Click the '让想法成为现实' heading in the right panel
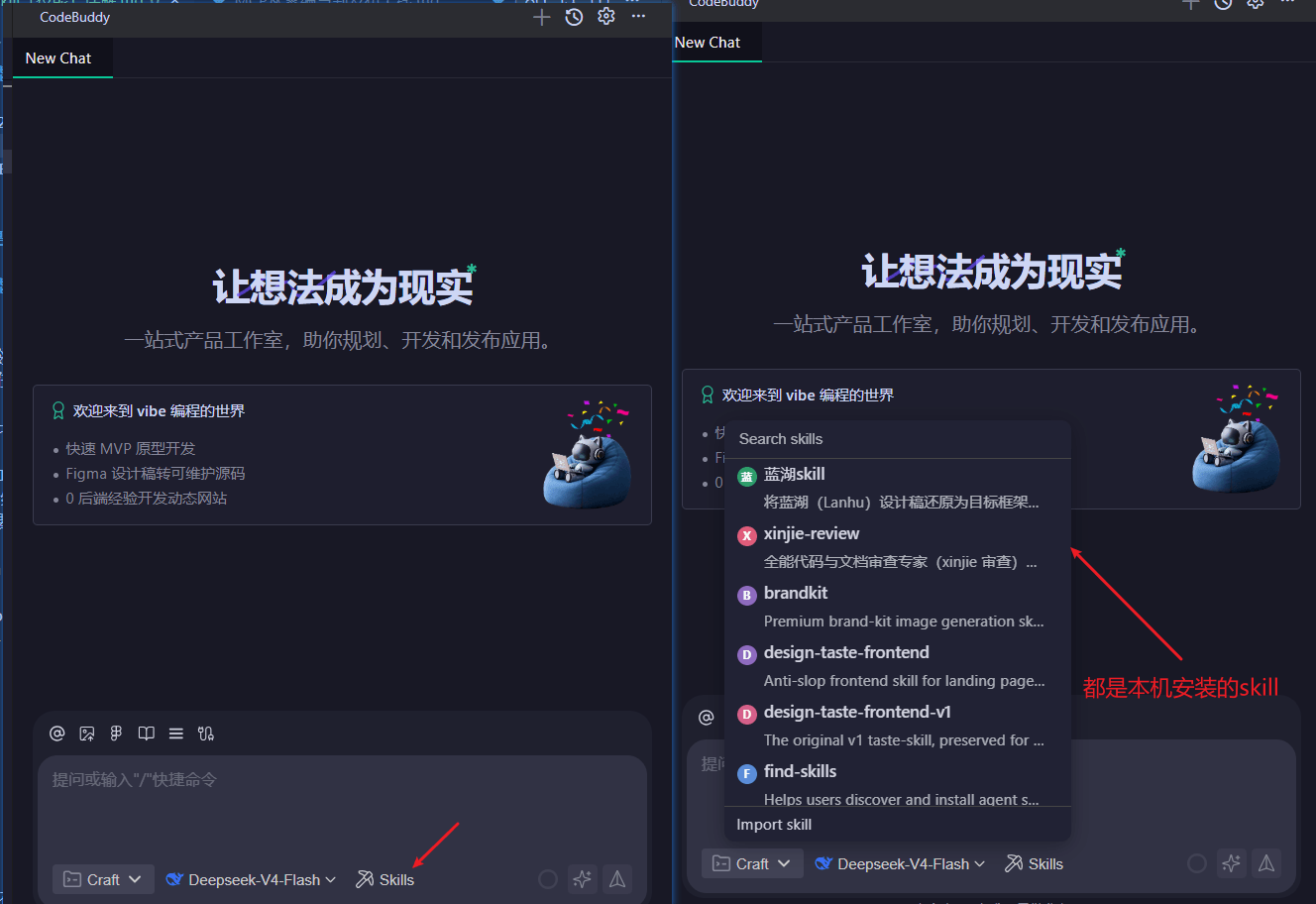1316x904 pixels. pyautogui.click(x=992, y=272)
